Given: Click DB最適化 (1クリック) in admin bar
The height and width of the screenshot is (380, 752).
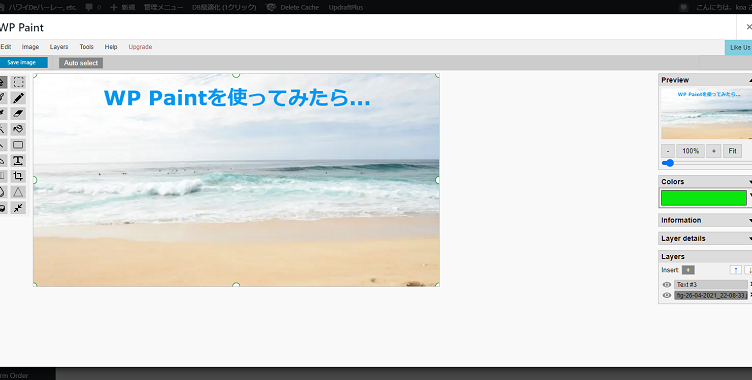Looking at the screenshot, I should [224, 7].
